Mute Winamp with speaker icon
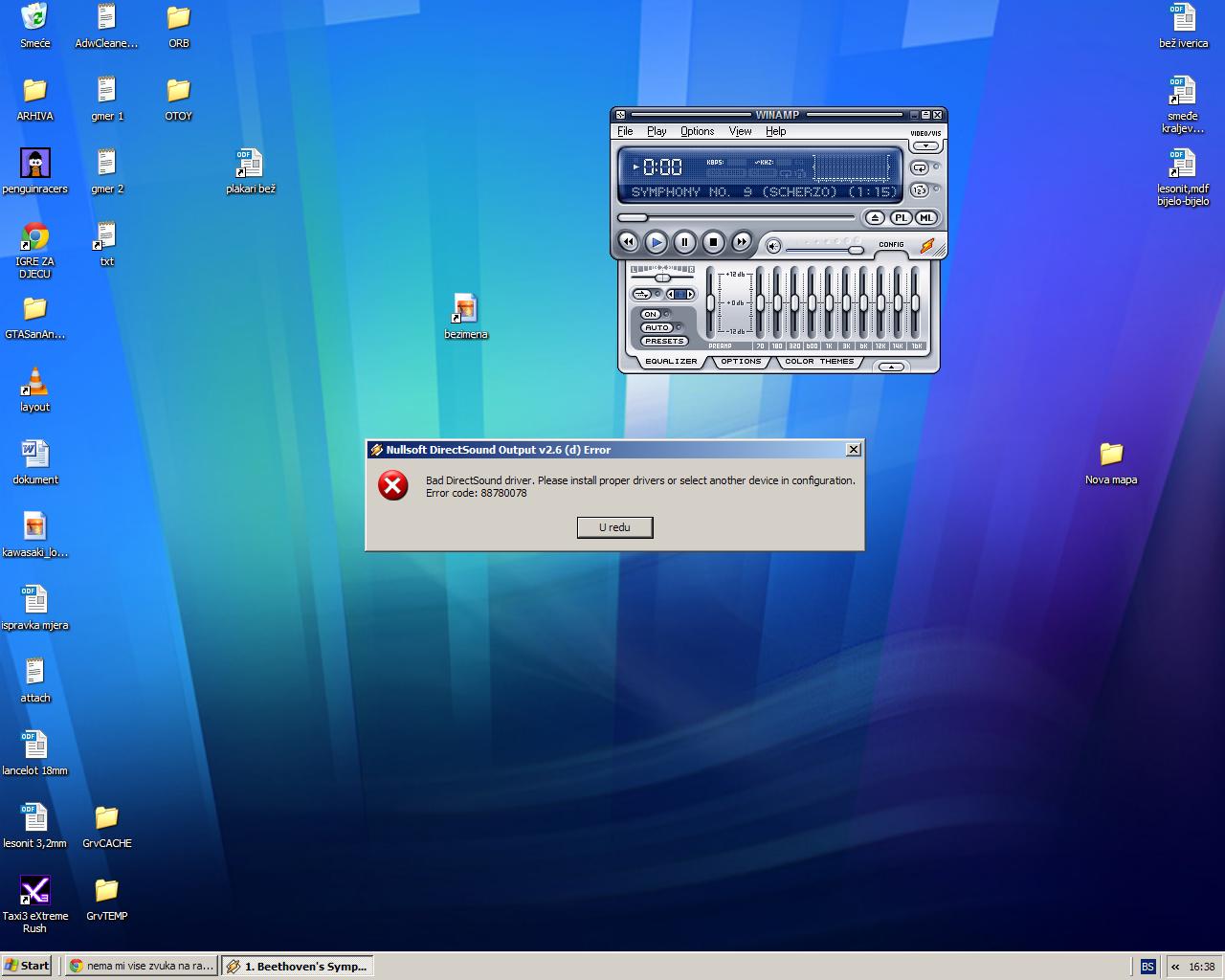 tap(773, 246)
